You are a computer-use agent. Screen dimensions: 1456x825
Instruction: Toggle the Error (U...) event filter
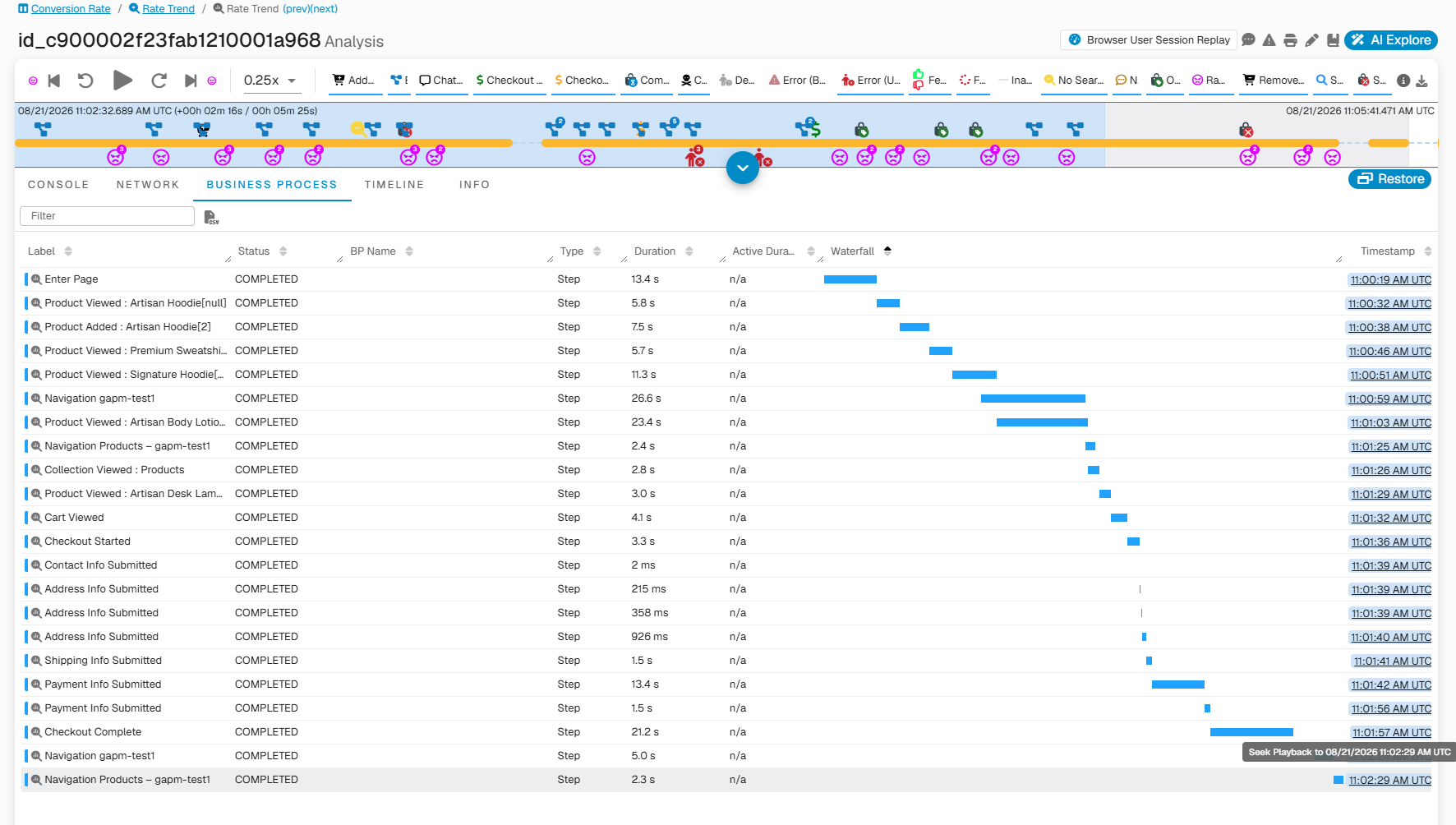(871, 81)
